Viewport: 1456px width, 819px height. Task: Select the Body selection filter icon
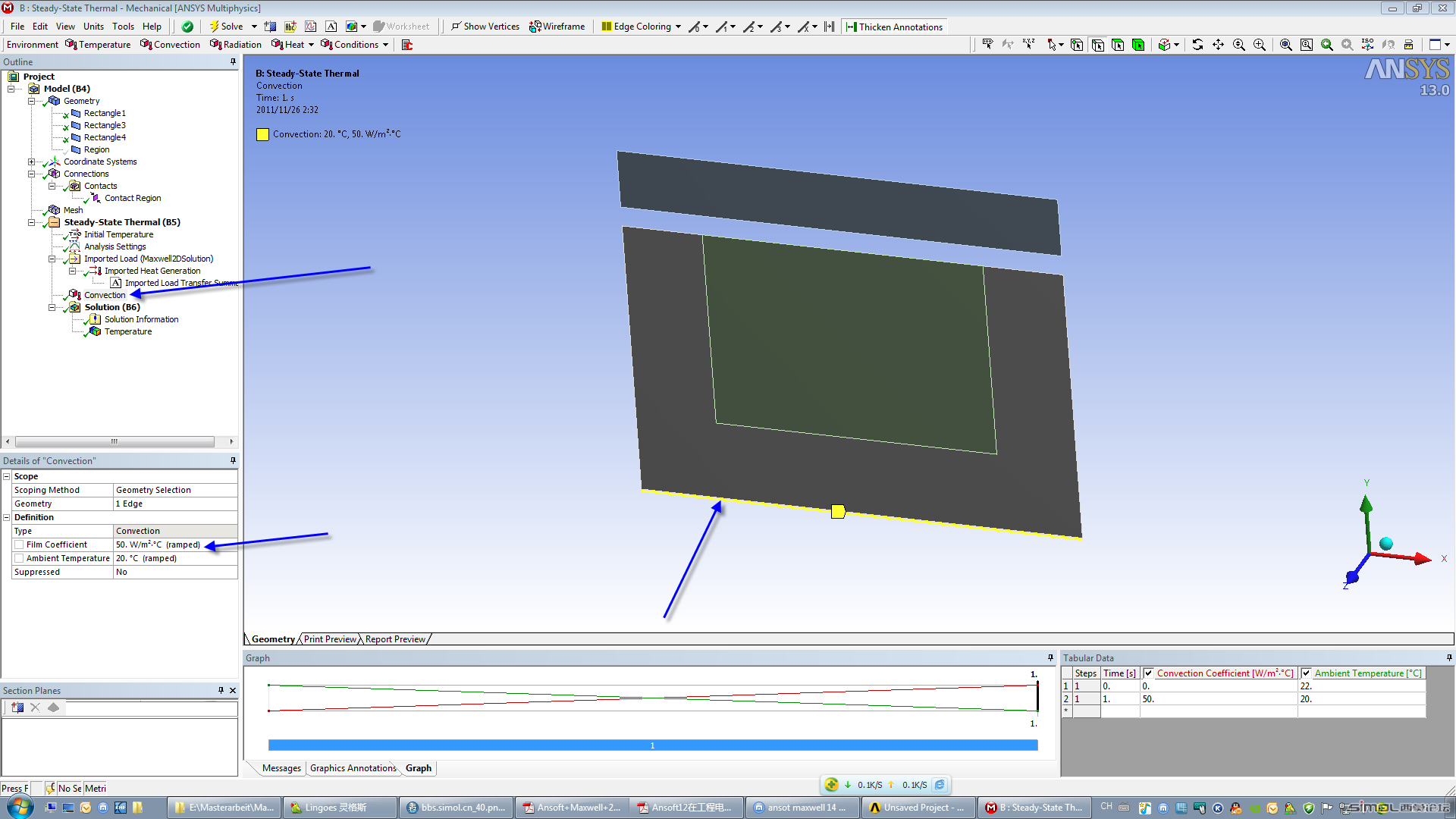[1138, 45]
